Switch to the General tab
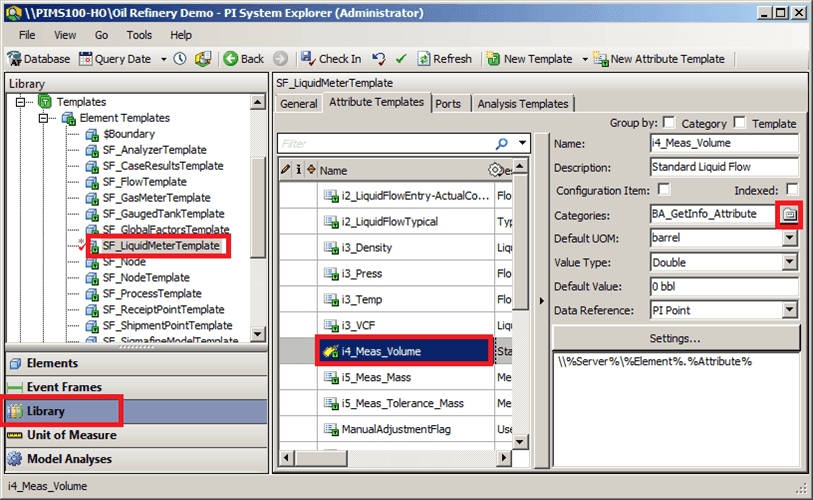The width and height of the screenshot is (813, 500). pyautogui.click(x=299, y=104)
